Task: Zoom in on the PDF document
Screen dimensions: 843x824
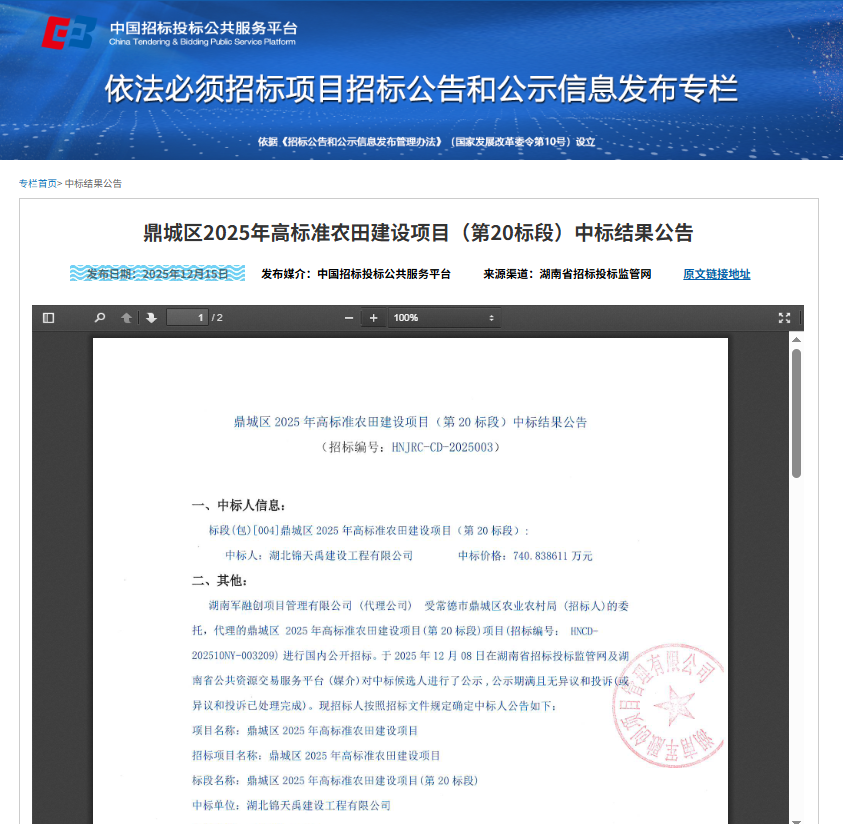Action: pyautogui.click(x=373, y=317)
